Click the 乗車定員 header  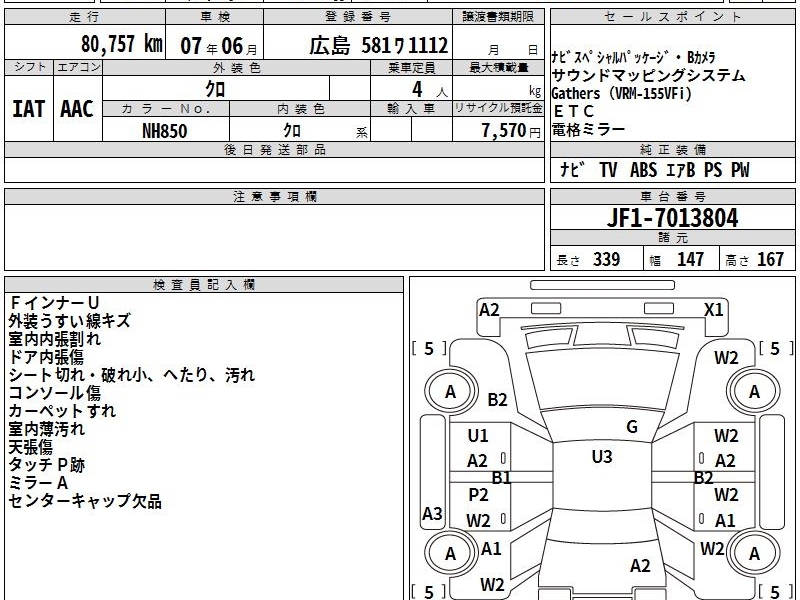(x=411, y=67)
